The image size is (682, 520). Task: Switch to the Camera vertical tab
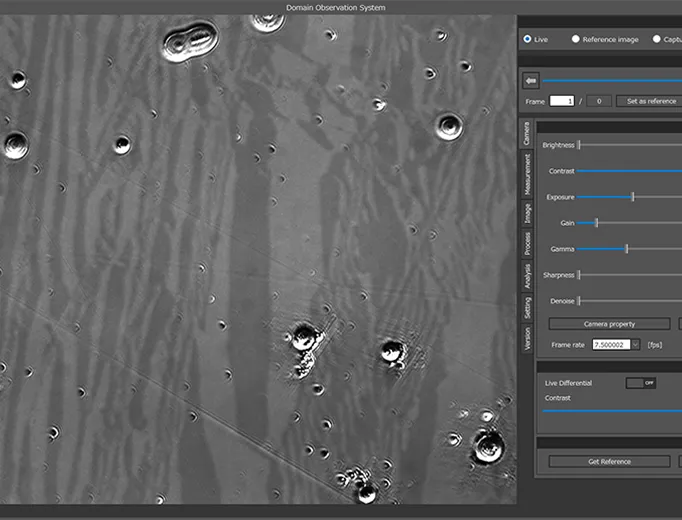527,135
